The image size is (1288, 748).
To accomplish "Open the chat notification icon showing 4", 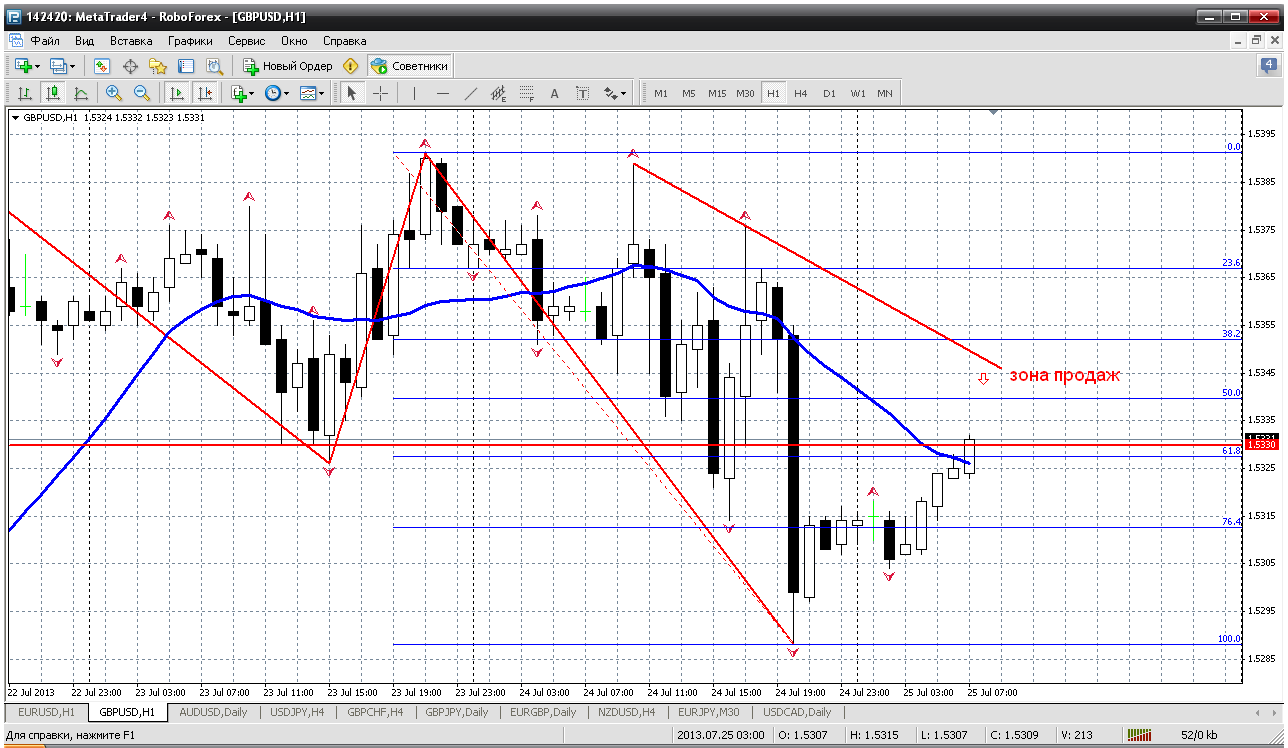I will [x=1267, y=66].
